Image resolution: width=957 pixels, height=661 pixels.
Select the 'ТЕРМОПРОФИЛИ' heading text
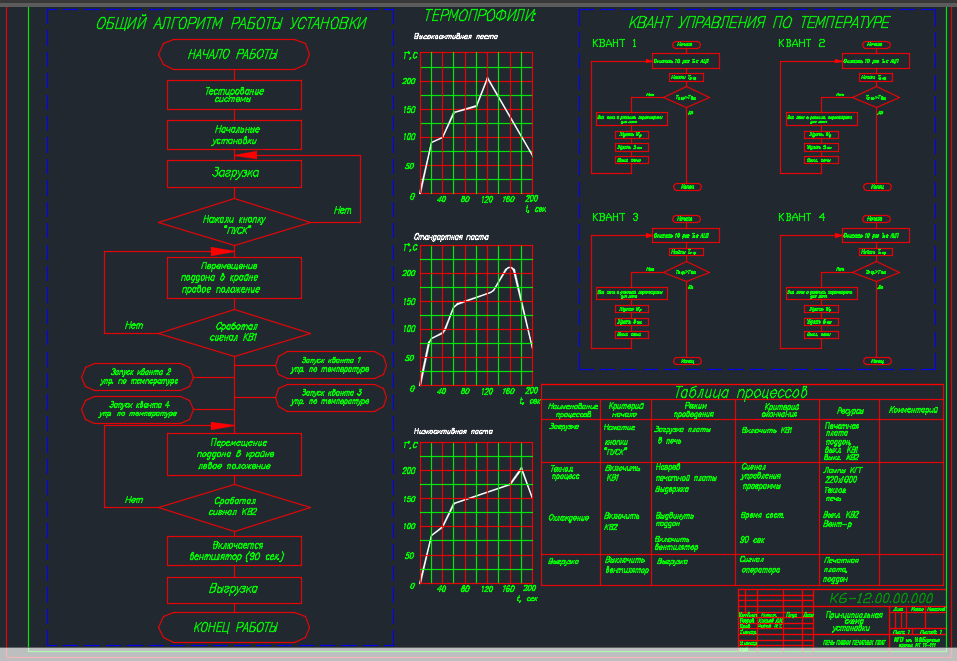pos(480,15)
